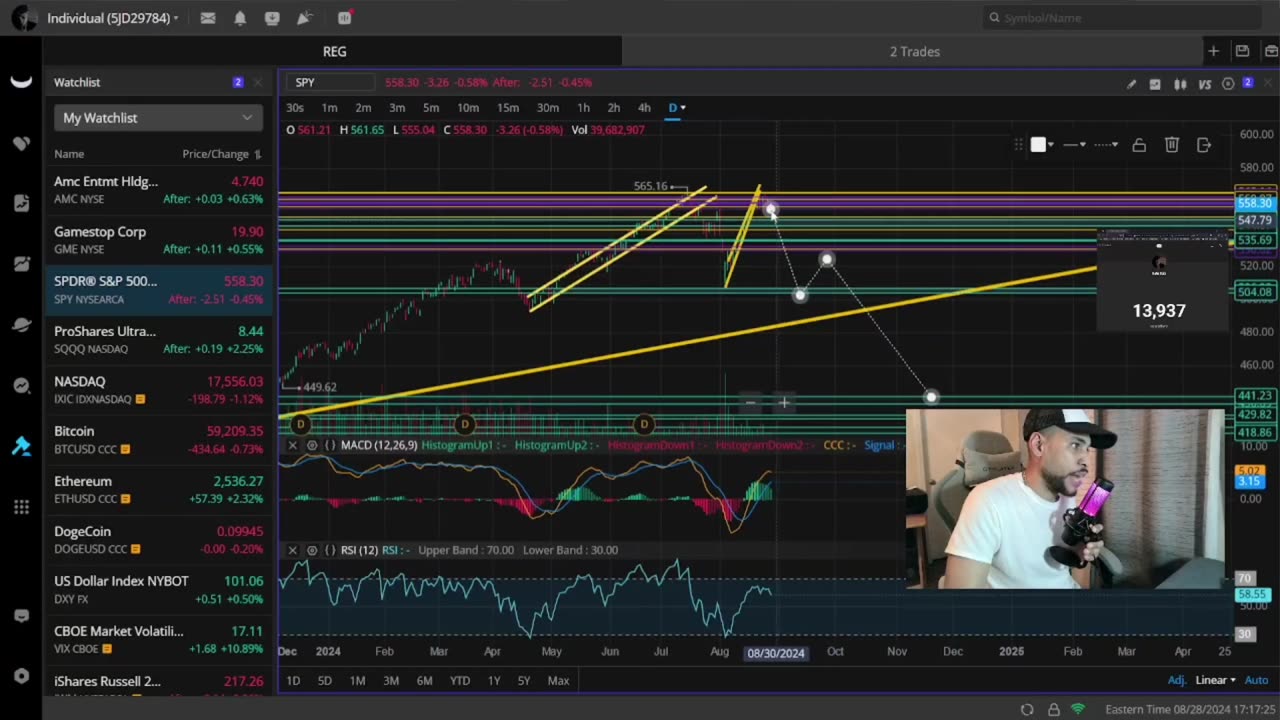Screen dimensions: 1280x720
Task: Open the heart watchlist sidebar icon
Action: pos(21,143)
